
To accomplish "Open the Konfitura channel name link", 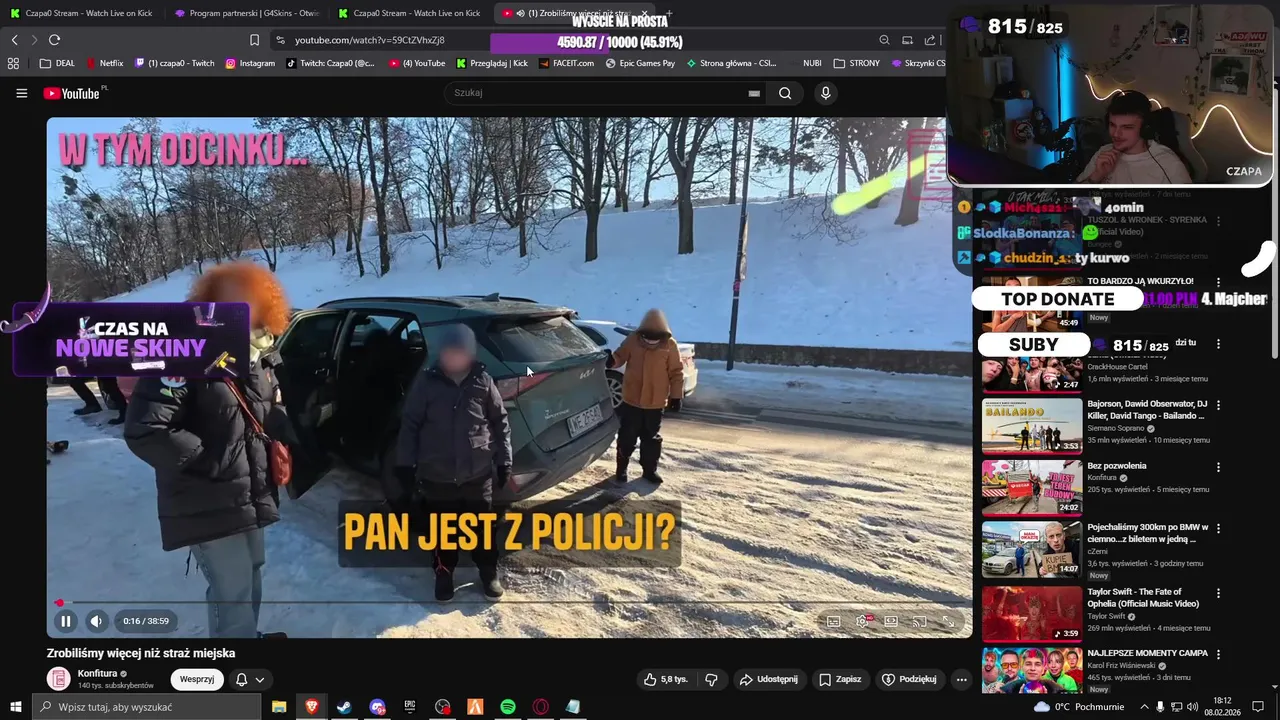I will point(97,674).
